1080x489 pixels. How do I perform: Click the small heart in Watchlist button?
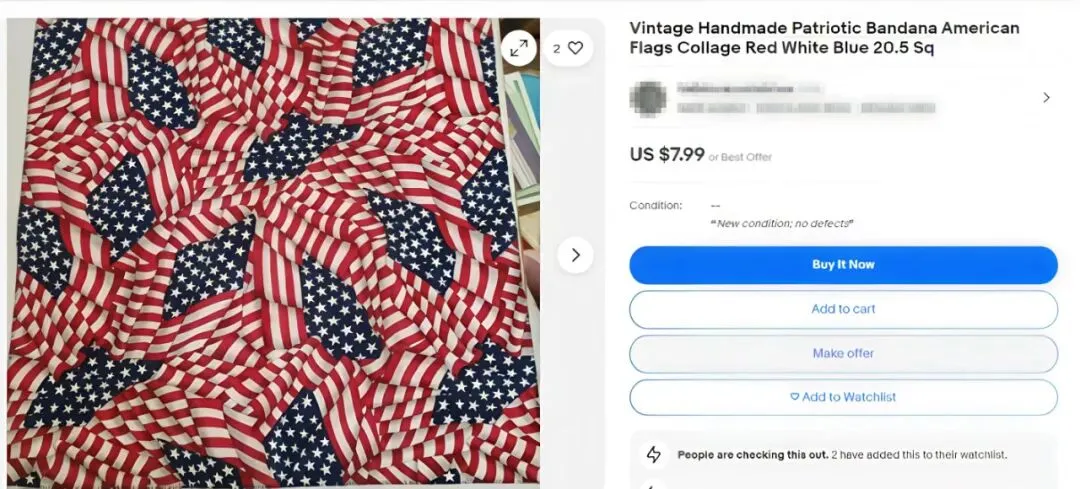[x=794, y=397]
